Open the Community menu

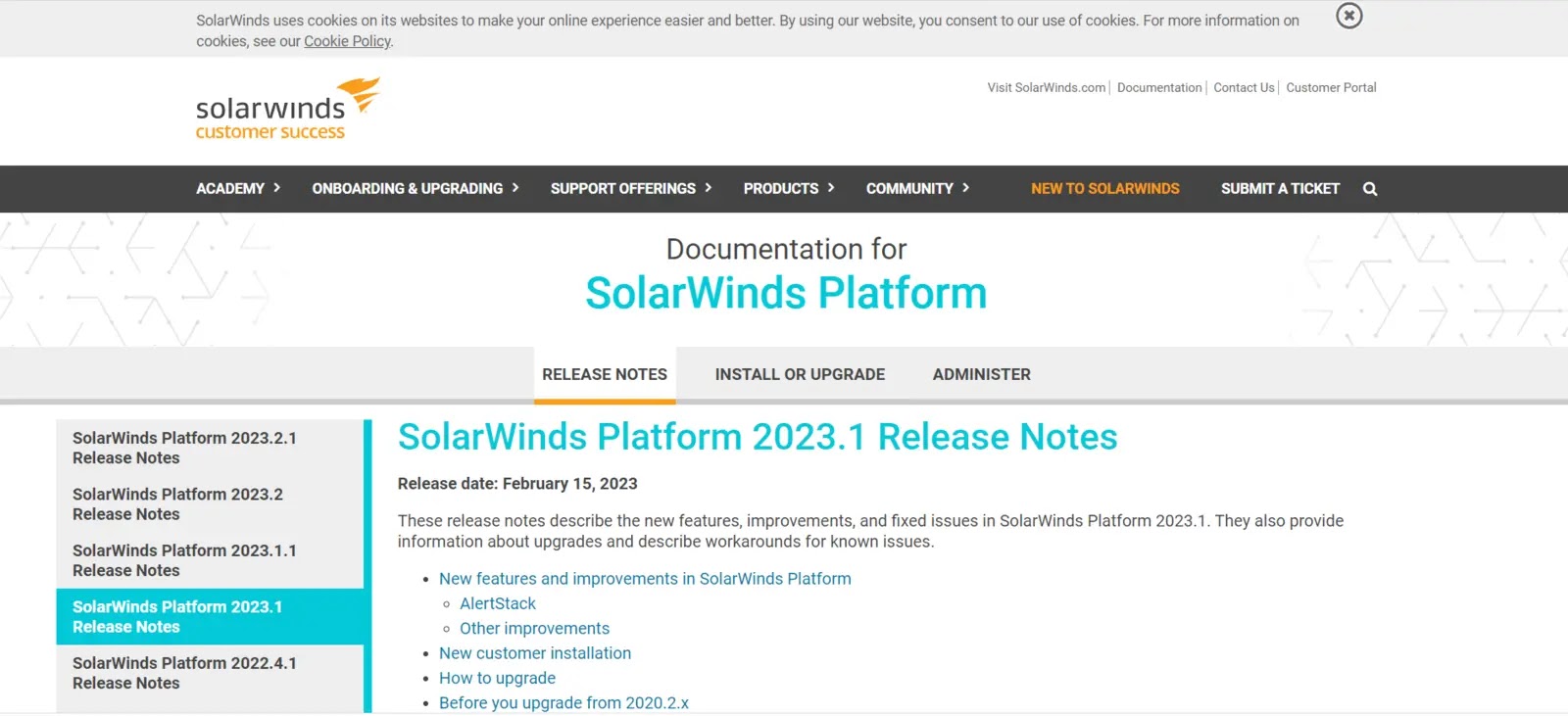tap(909, 188)
